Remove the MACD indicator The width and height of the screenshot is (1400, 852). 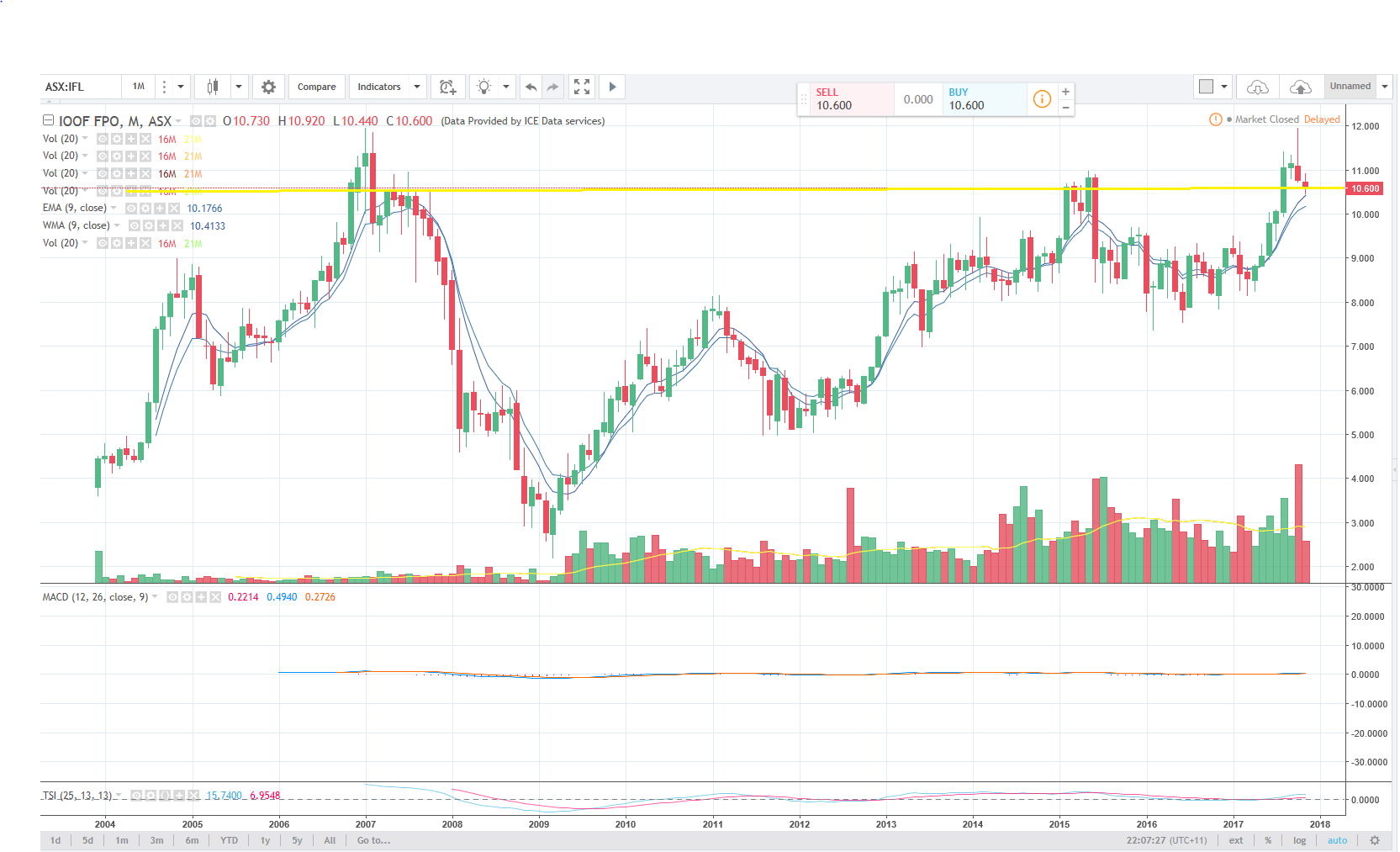point(215,597)
